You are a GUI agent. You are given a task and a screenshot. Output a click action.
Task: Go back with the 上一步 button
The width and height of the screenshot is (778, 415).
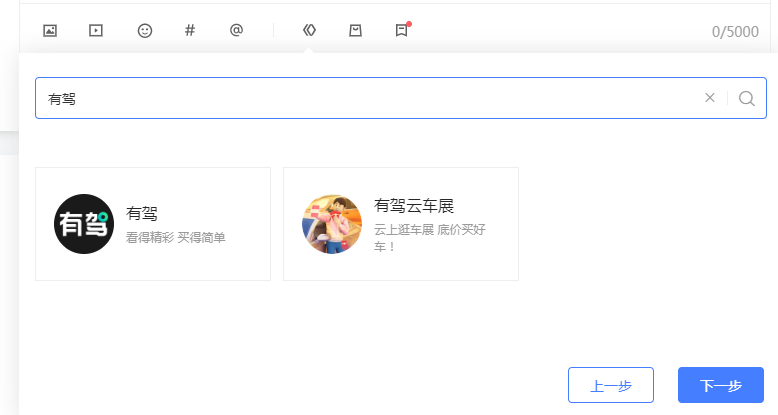click(611, 385)
